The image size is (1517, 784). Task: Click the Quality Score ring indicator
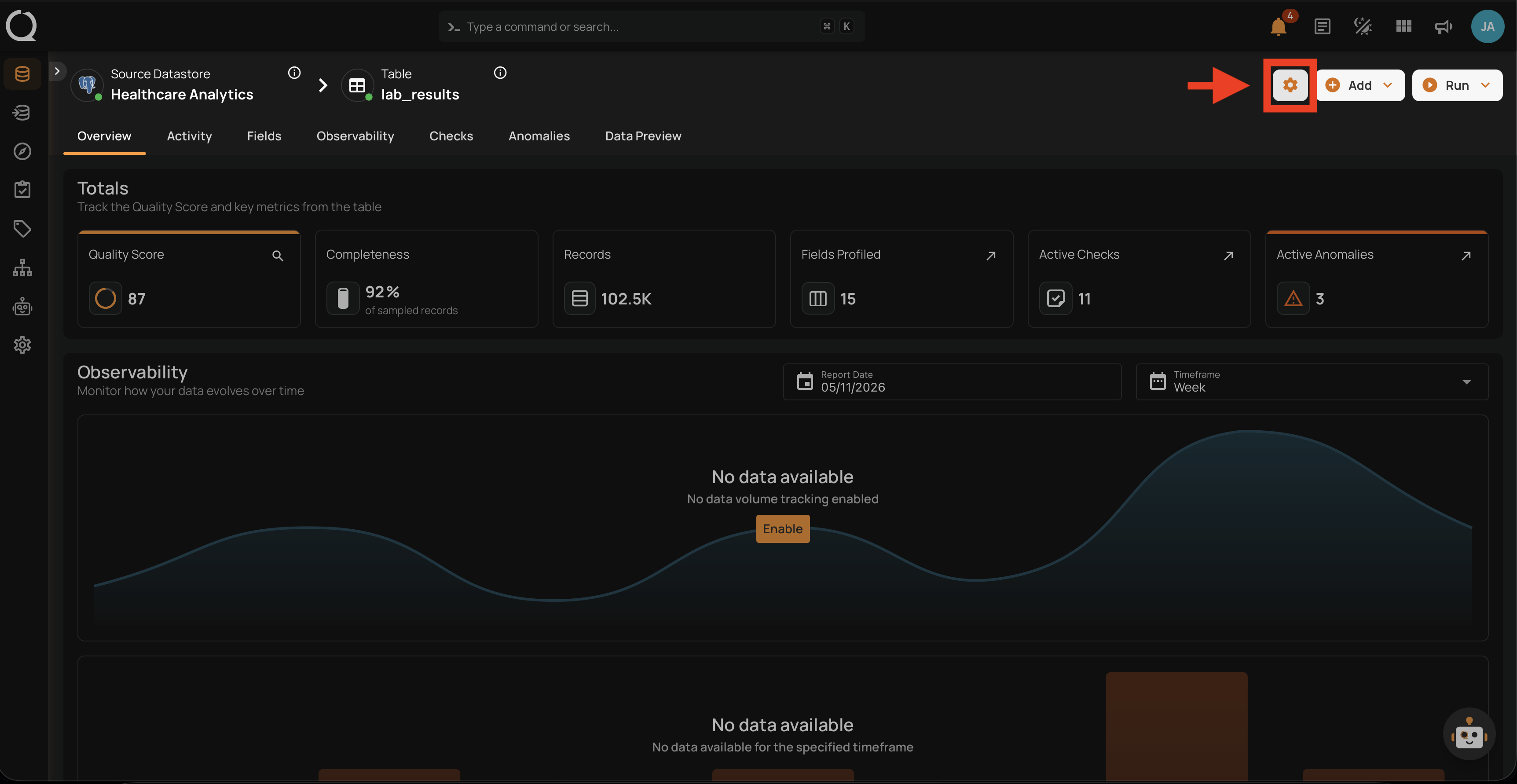pyautogui.click(x=106, y=299)
